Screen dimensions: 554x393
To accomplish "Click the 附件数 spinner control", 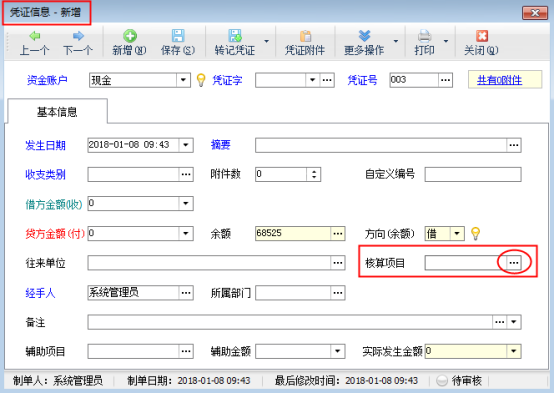I will [314, 174].
